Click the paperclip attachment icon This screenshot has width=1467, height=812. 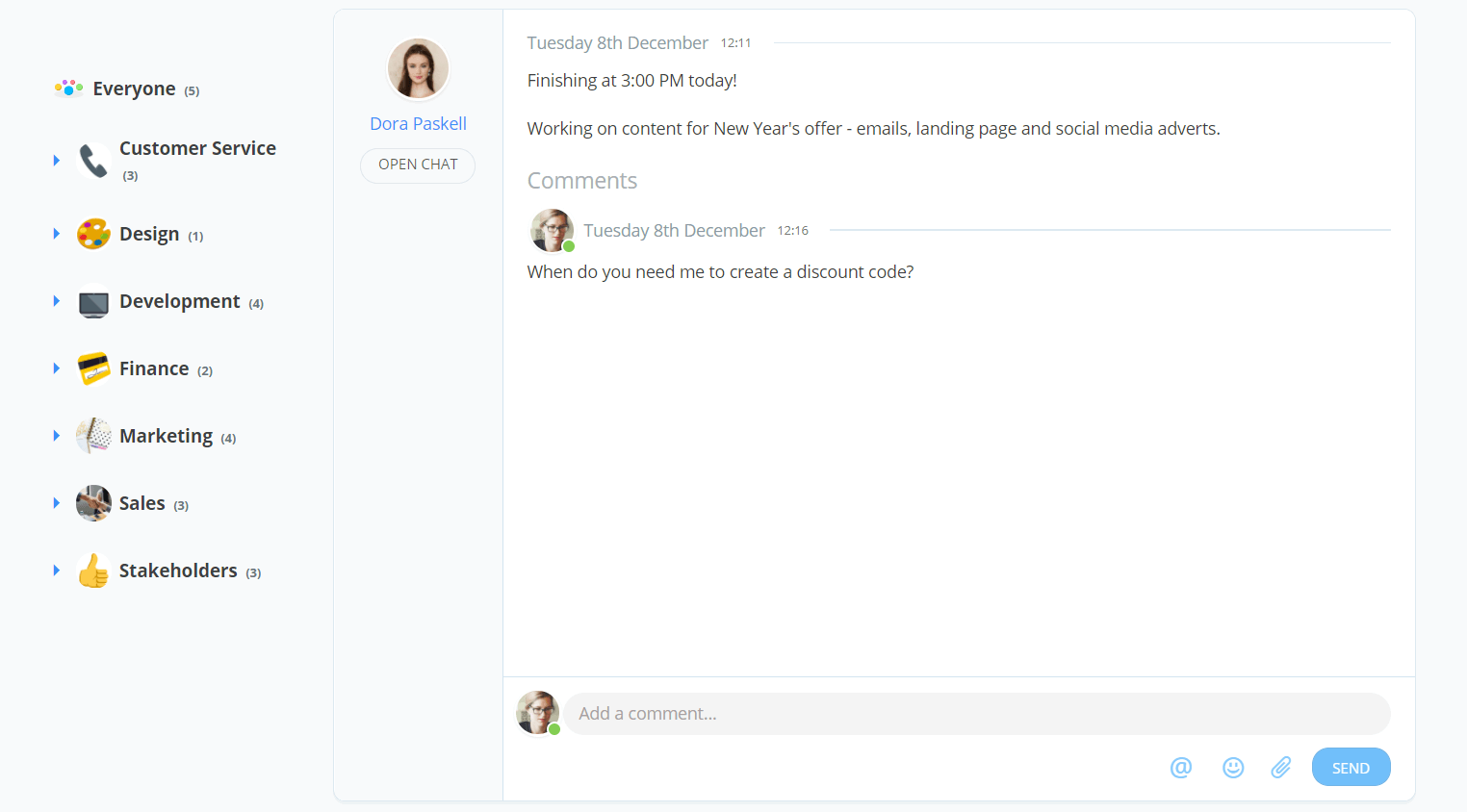(x=1281, y=767)
